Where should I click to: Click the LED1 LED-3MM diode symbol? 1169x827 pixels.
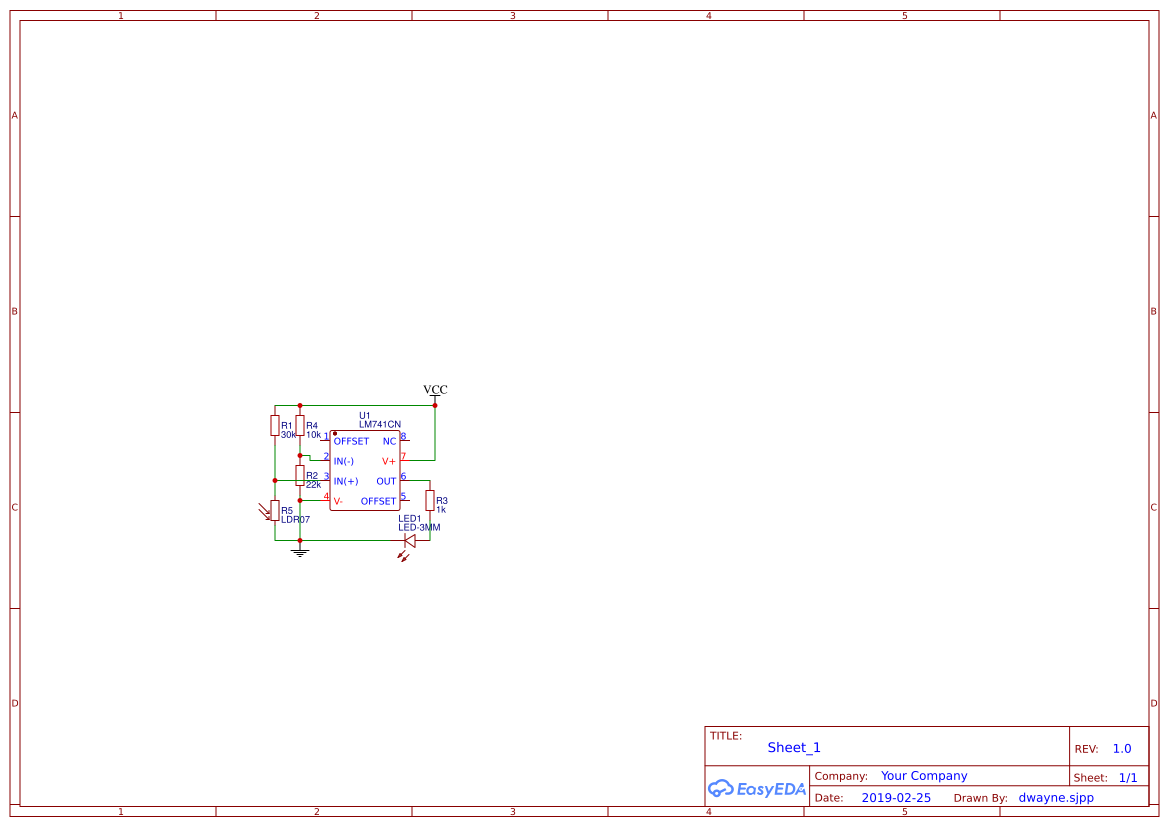[410, 539]
